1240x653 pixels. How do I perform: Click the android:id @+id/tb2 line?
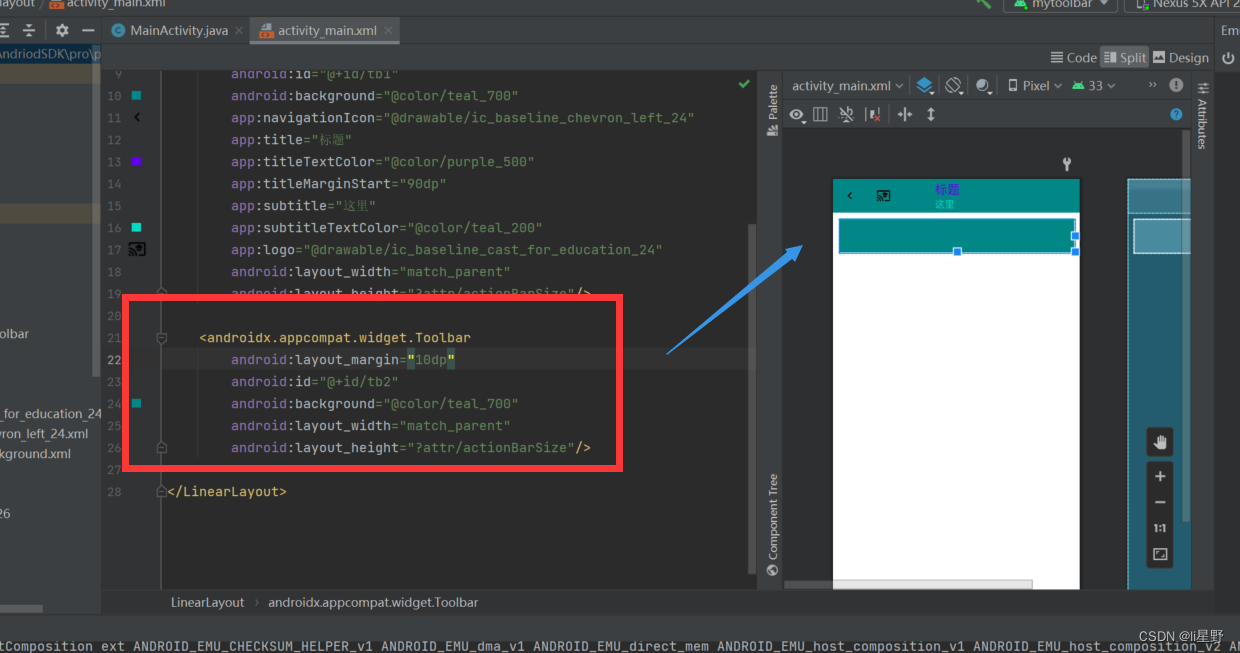(315, 382)
